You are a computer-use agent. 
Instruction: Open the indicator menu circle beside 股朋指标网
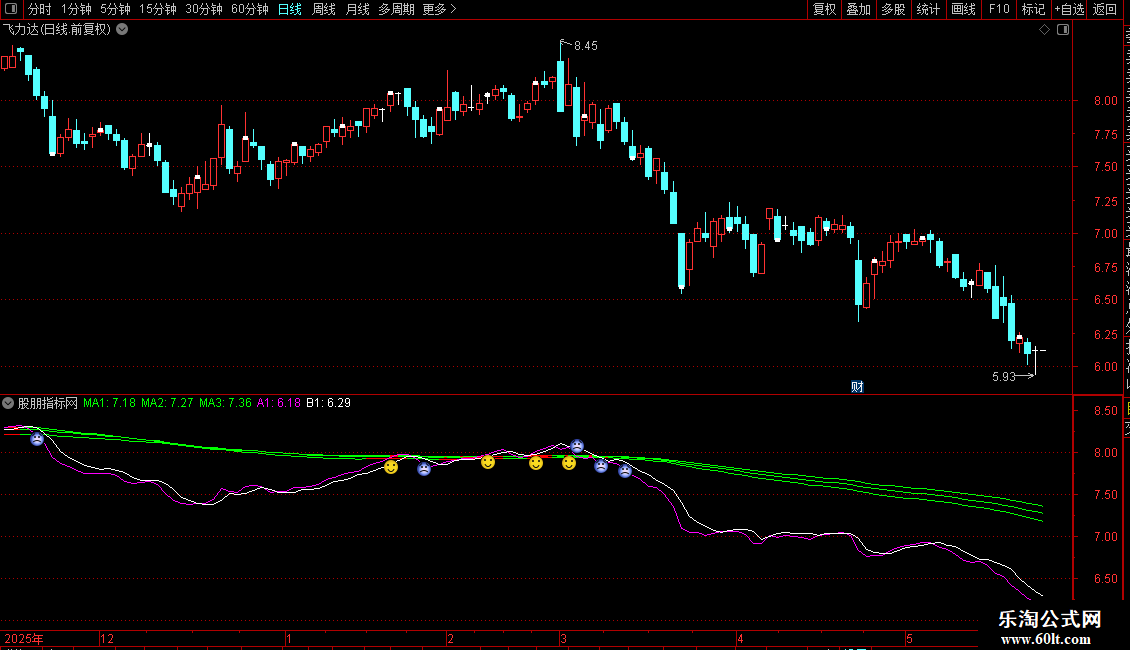[8, 403]
